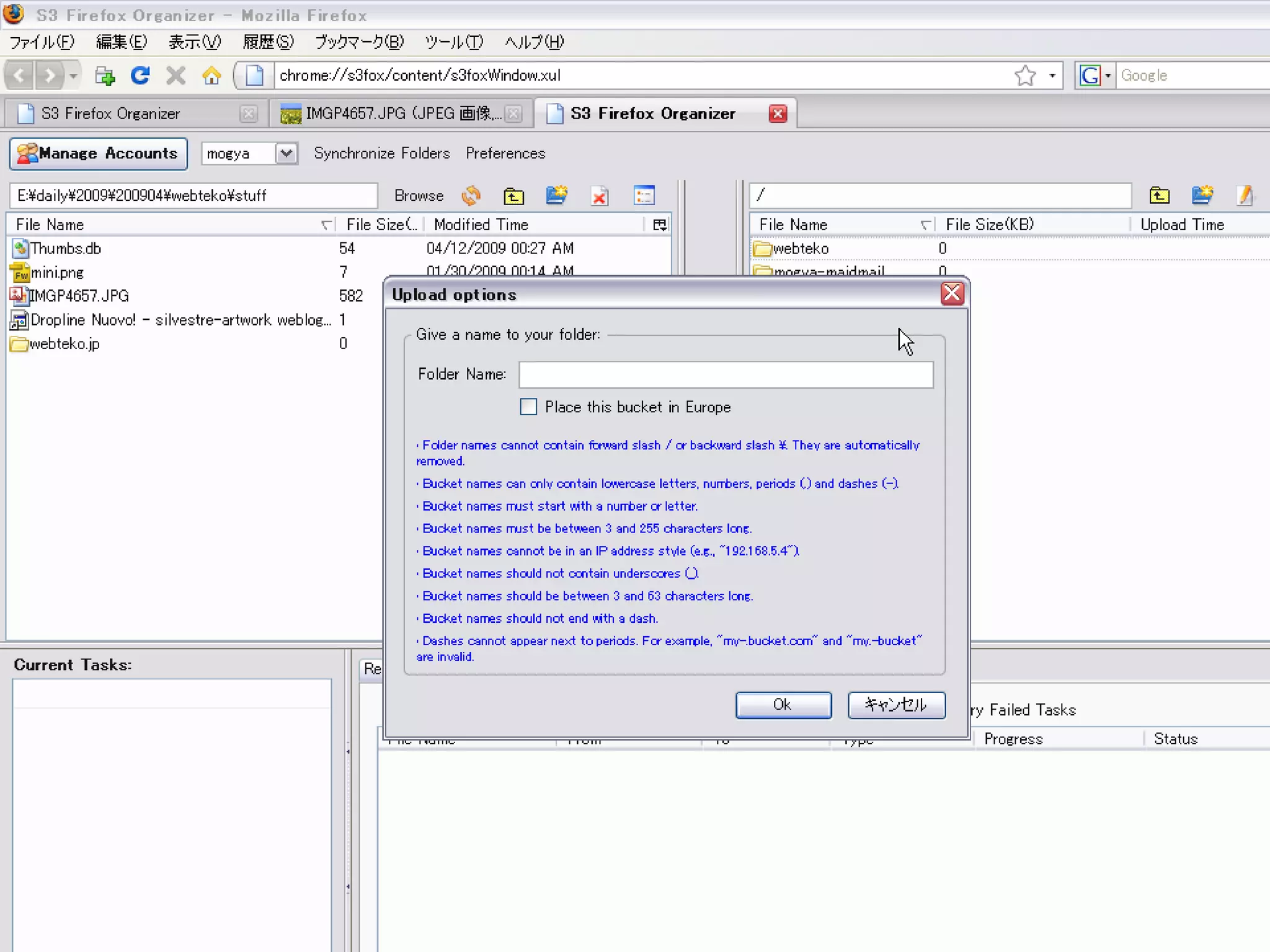This screenshot has height=952, width=1270.
Task: Click the new tab plus icon
Action: click(x=105, y=76)
